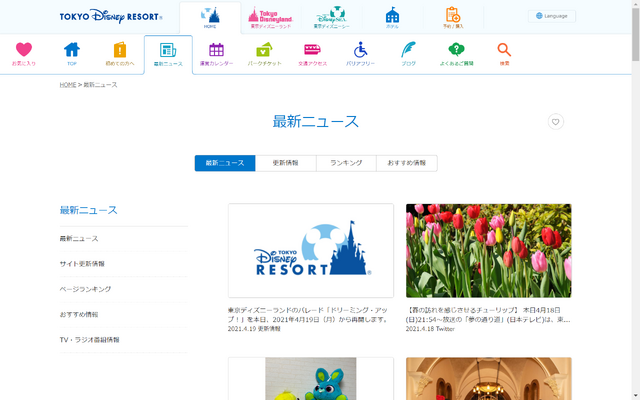640x400 pixels.
Task: Open the tulip photo news thumbnail
Action: [489, 251]
